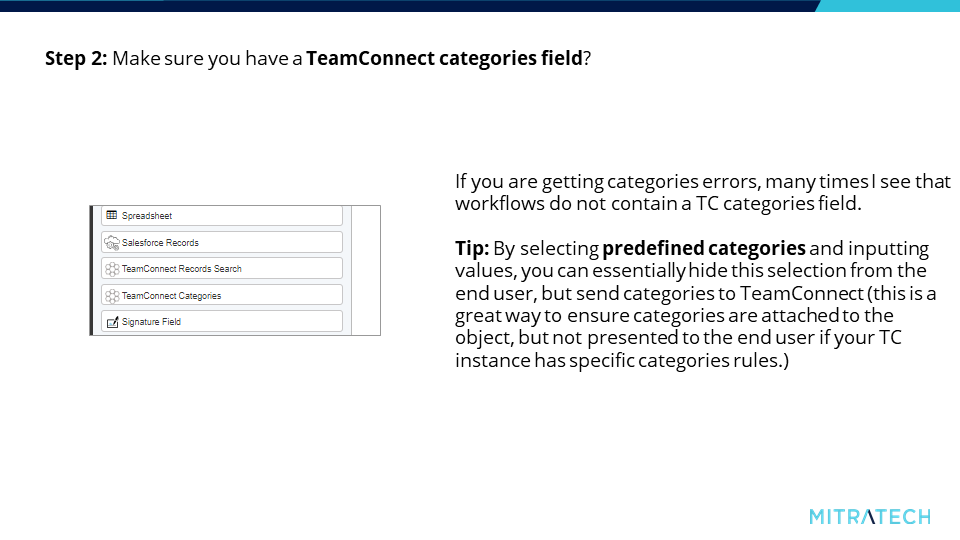
Task: Add the TeamConnect Categories field label
Action: pyautogui.click(x=171, y=296)
